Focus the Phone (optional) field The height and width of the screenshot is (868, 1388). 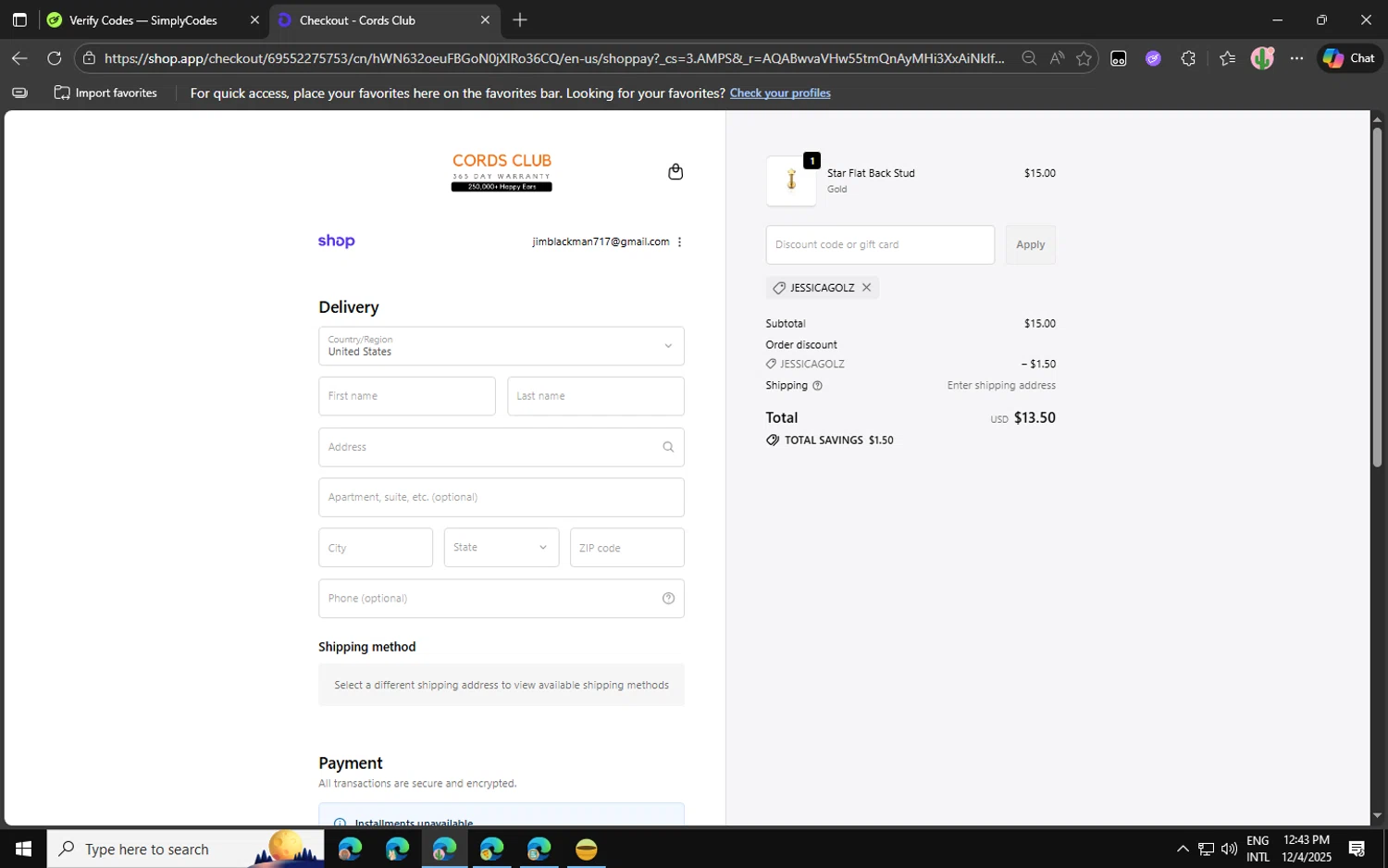pyautogui.click(x=502, y=599)
